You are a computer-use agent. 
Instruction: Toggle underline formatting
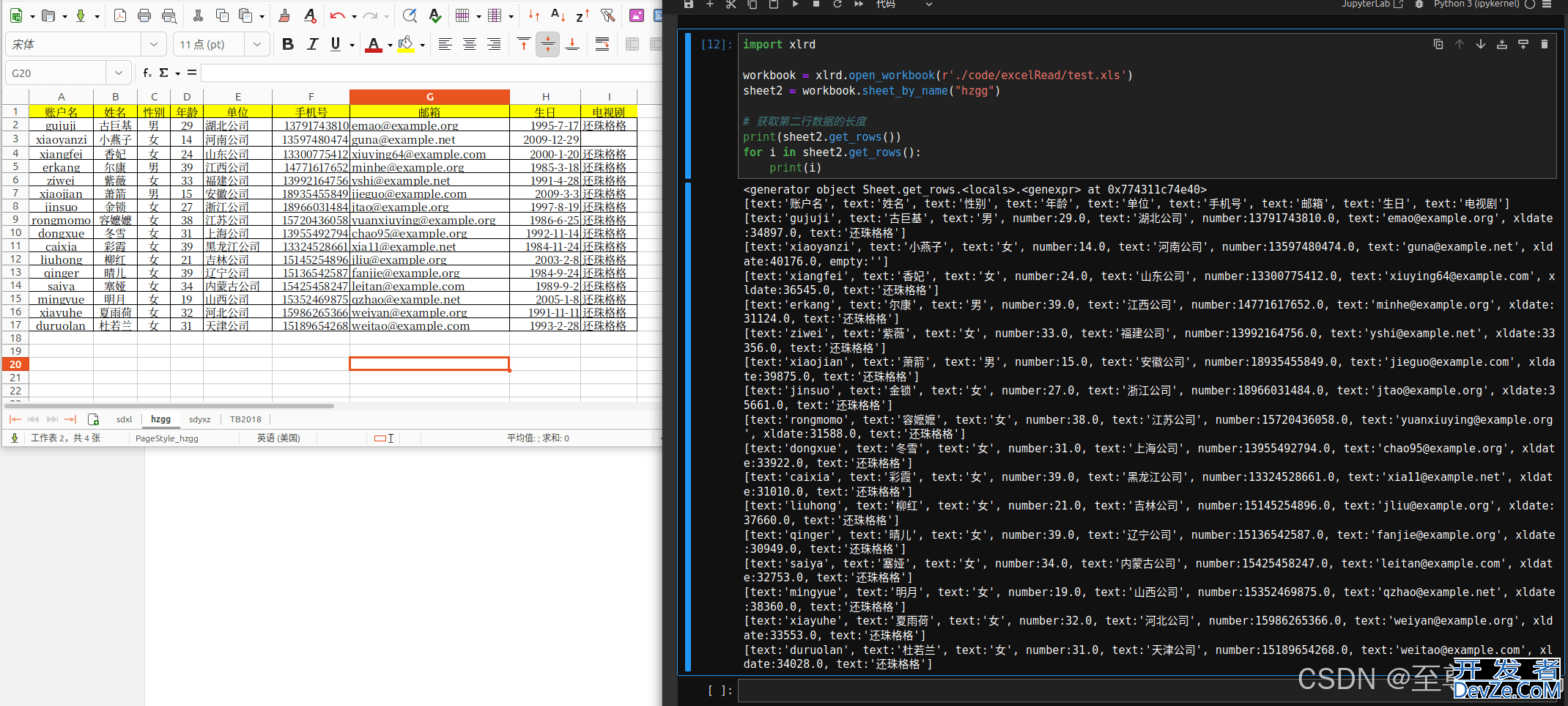tap(336, 45)
